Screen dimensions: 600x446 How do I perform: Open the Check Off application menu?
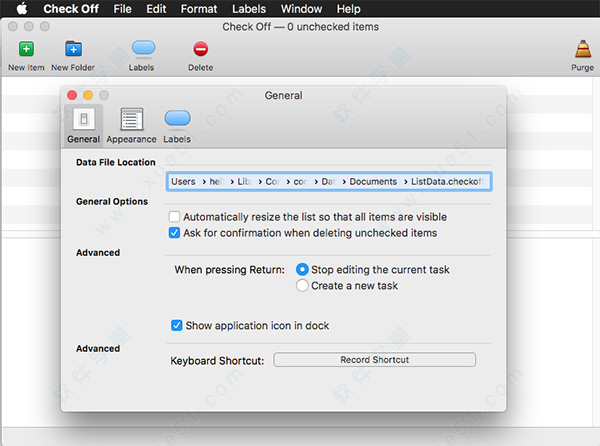(71, 8)
